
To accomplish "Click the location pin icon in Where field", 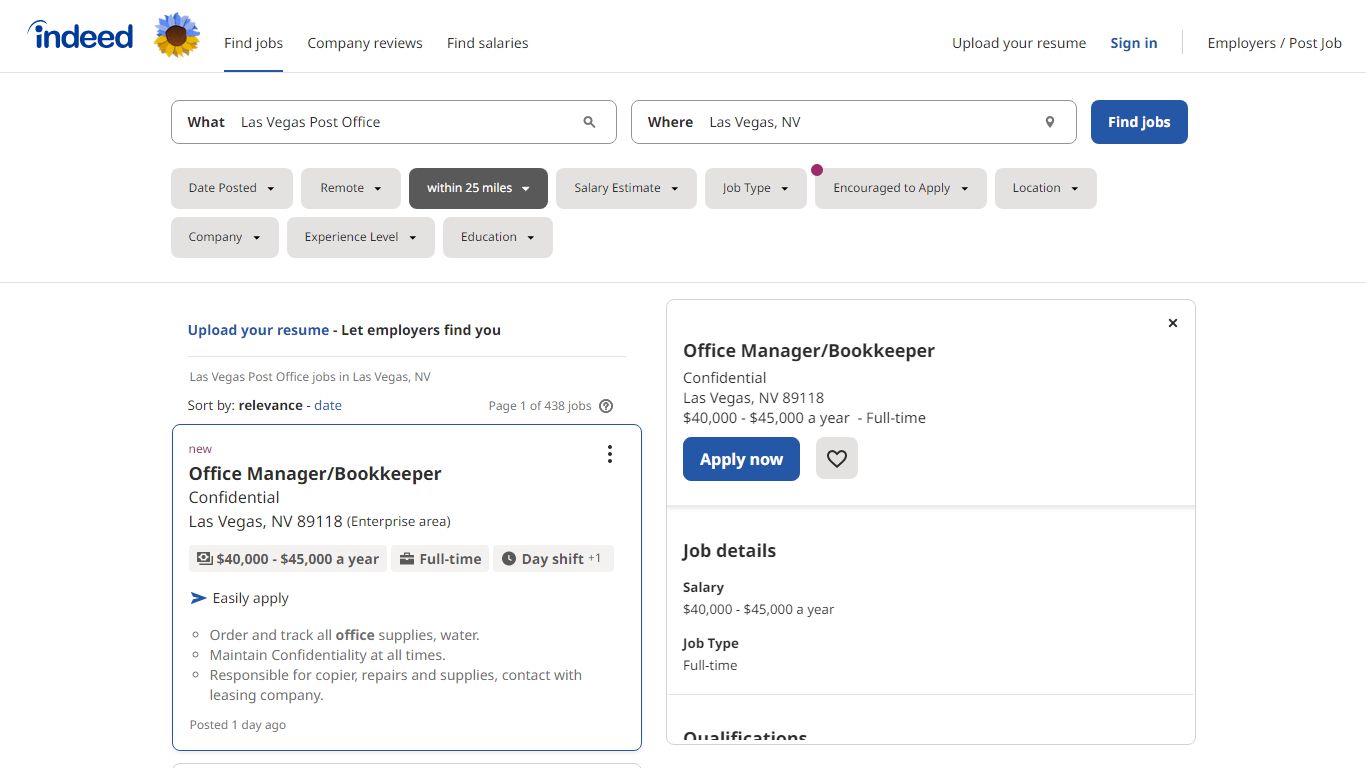I will pyautogui.click(x=1050, y=122).
